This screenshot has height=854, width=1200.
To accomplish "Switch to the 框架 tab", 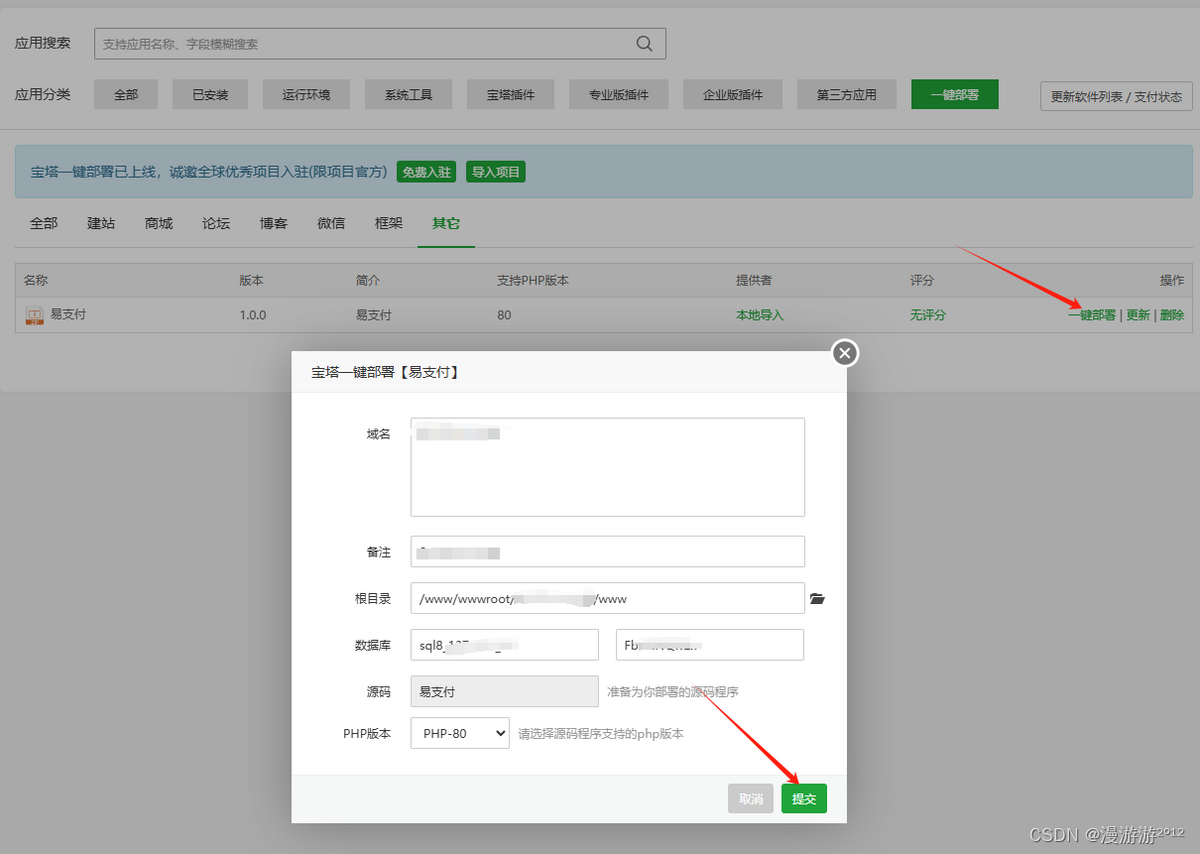I will click(389, 223).
